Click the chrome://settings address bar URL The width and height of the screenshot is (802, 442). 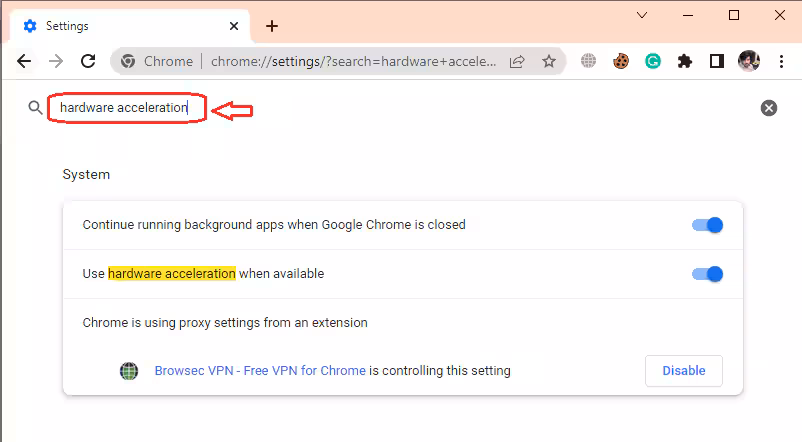click(353, 61)
